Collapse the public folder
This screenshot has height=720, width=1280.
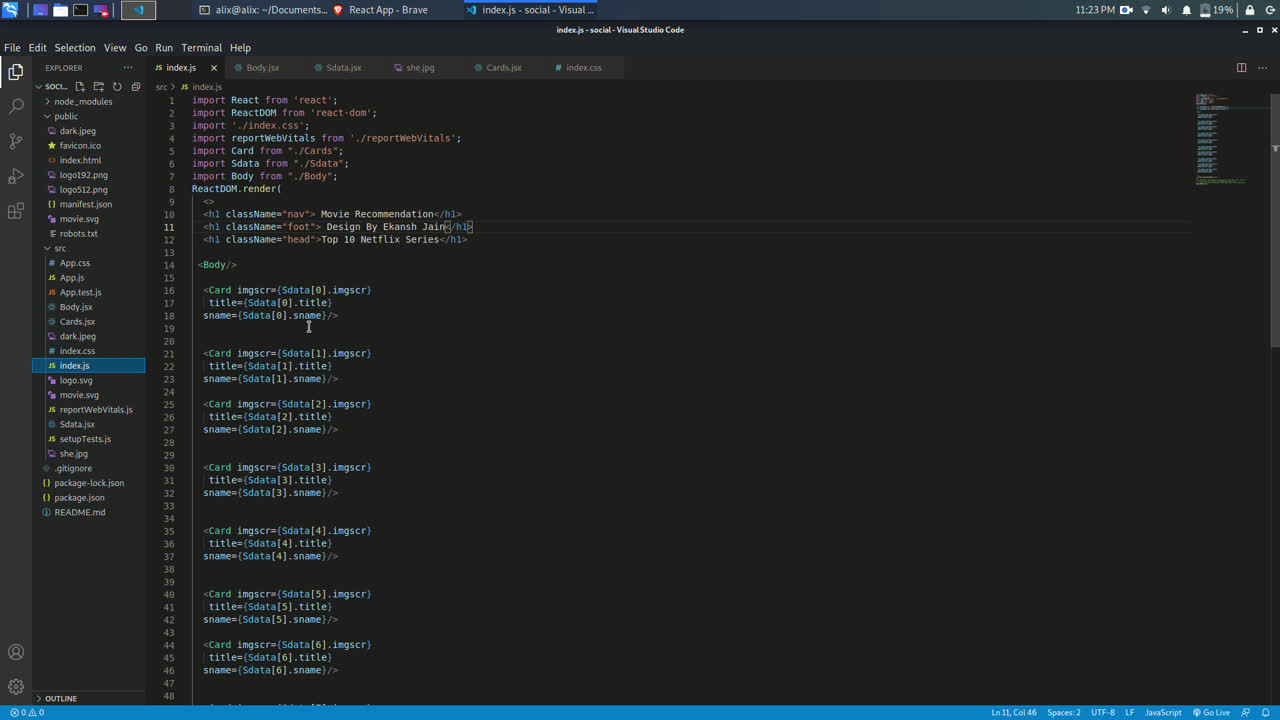(x=66, y=116)
